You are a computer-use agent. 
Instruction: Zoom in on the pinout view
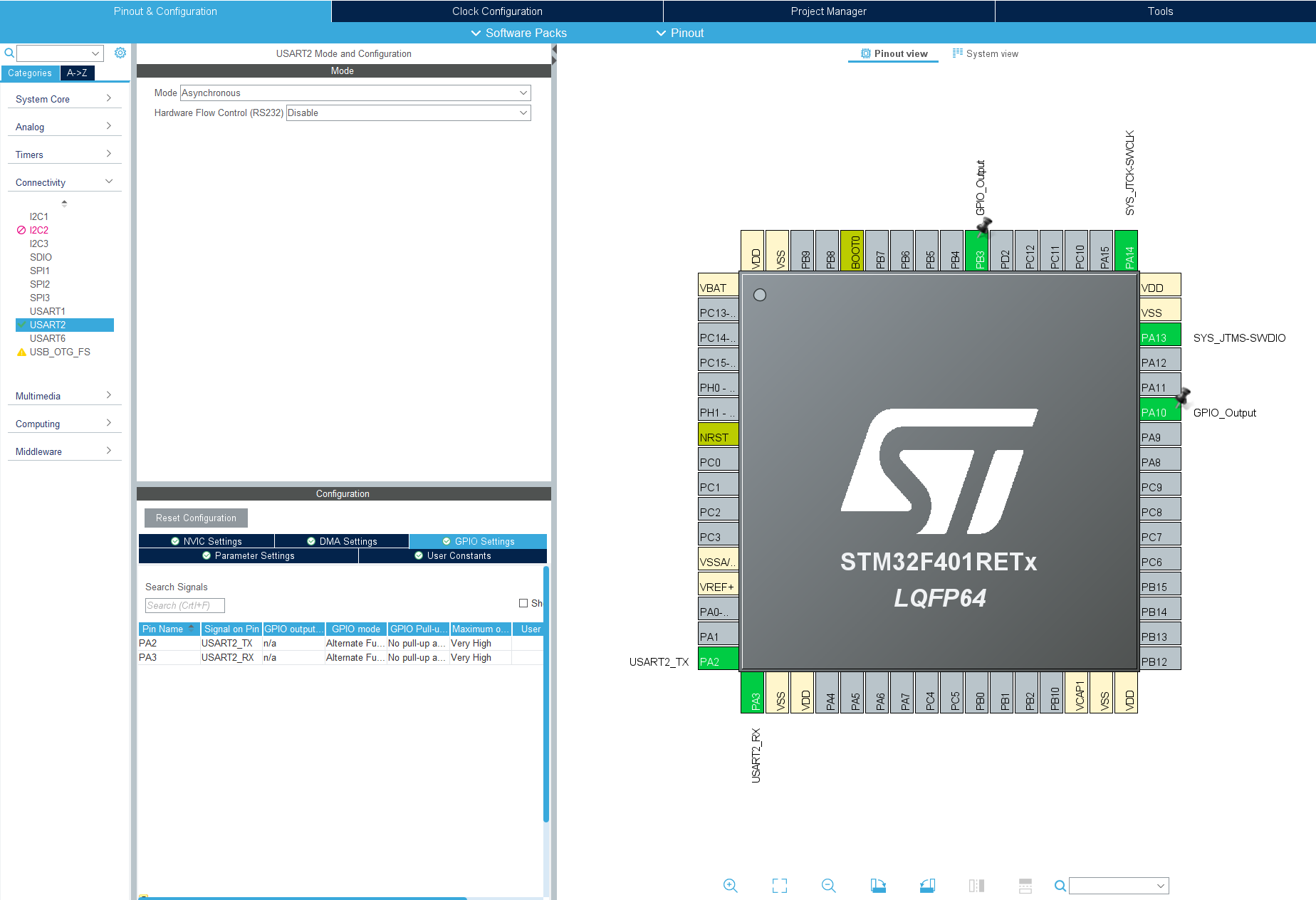(730, 885)
